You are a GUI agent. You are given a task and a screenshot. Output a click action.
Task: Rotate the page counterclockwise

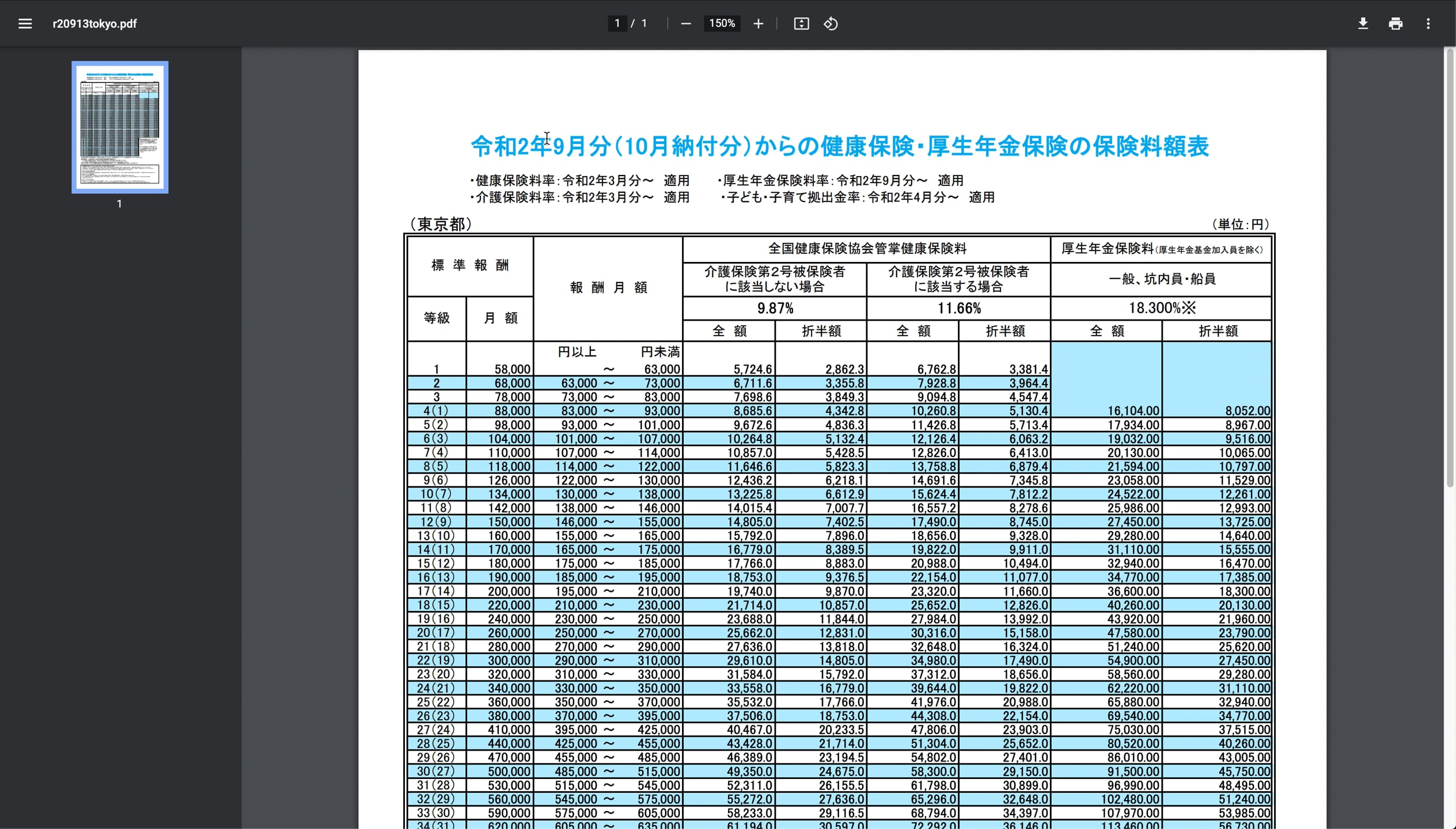click(831, 24)
